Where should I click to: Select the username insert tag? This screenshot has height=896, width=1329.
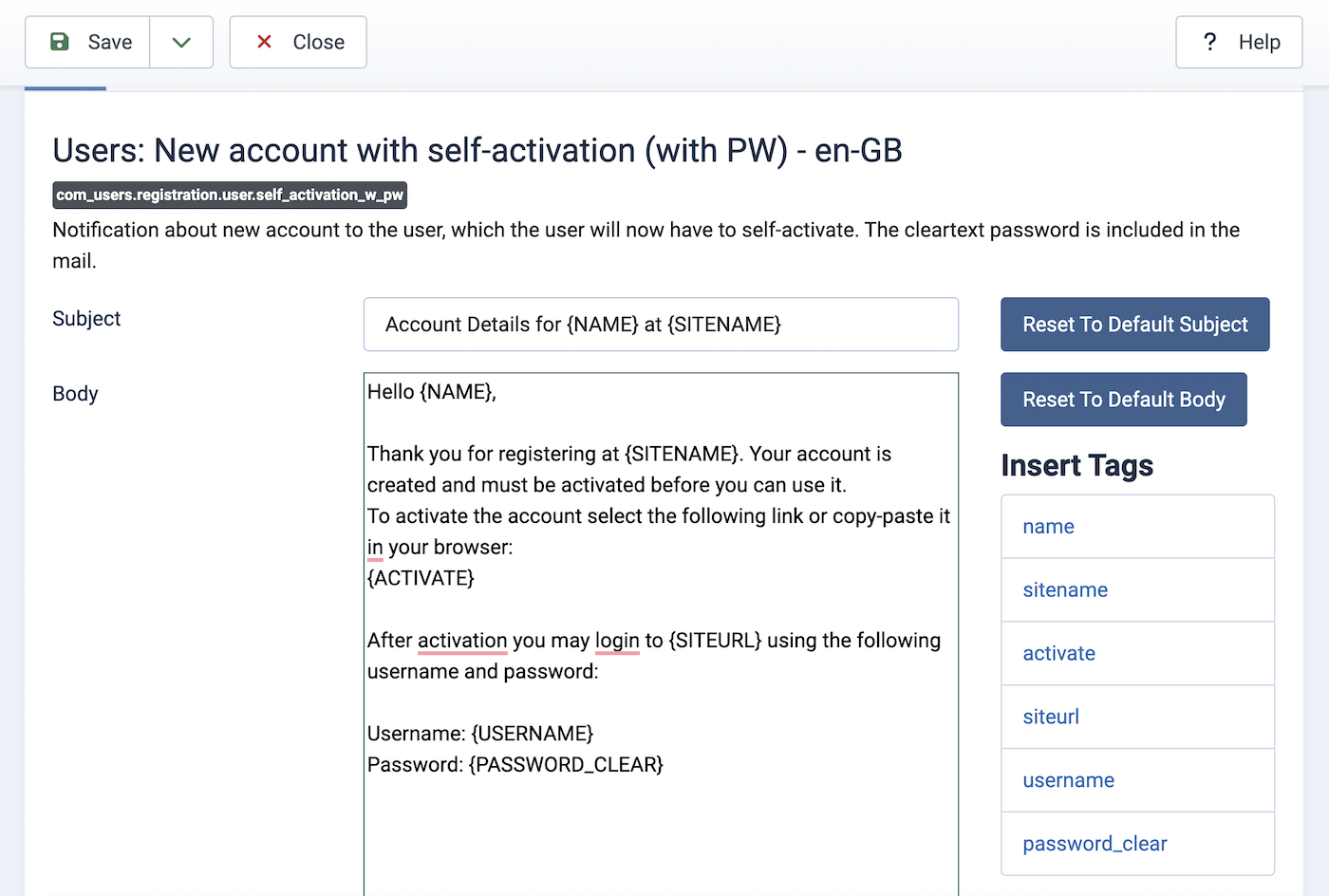tap(1068, 781)
